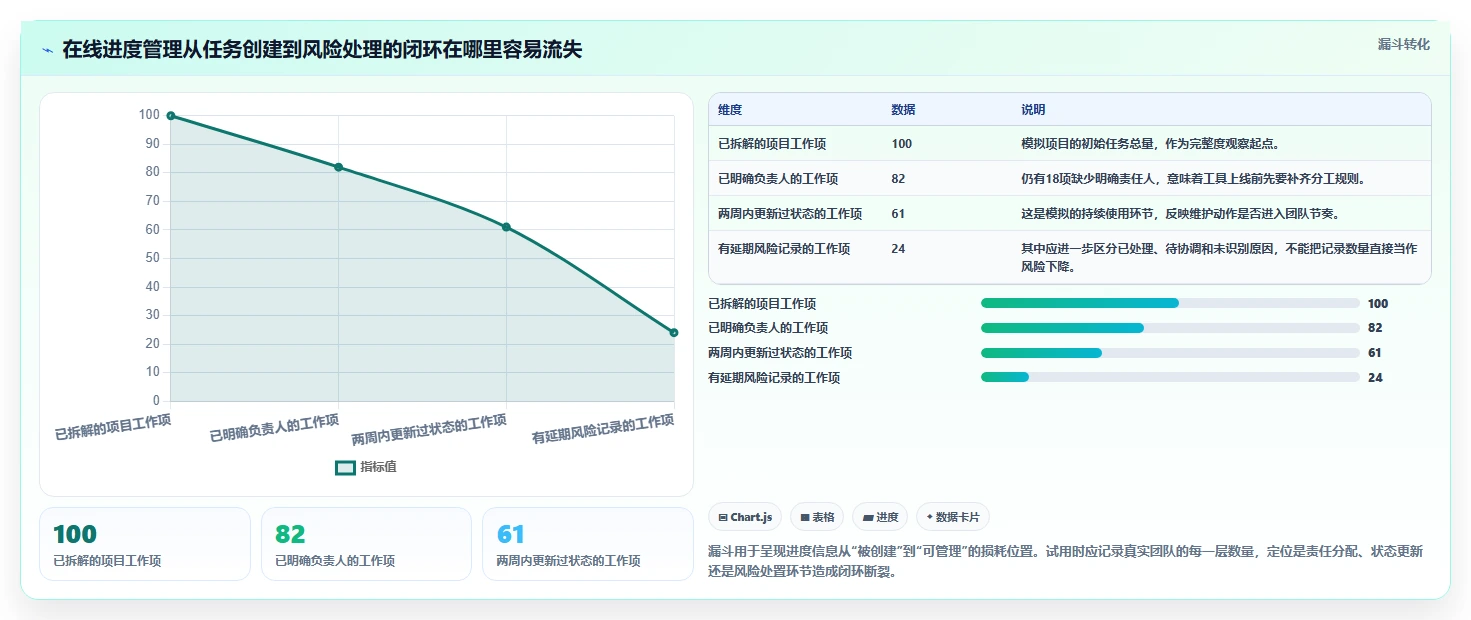Viewport: 1471px width, 620px height.
Task: Select the chart data point at 82
Action: 338,167
